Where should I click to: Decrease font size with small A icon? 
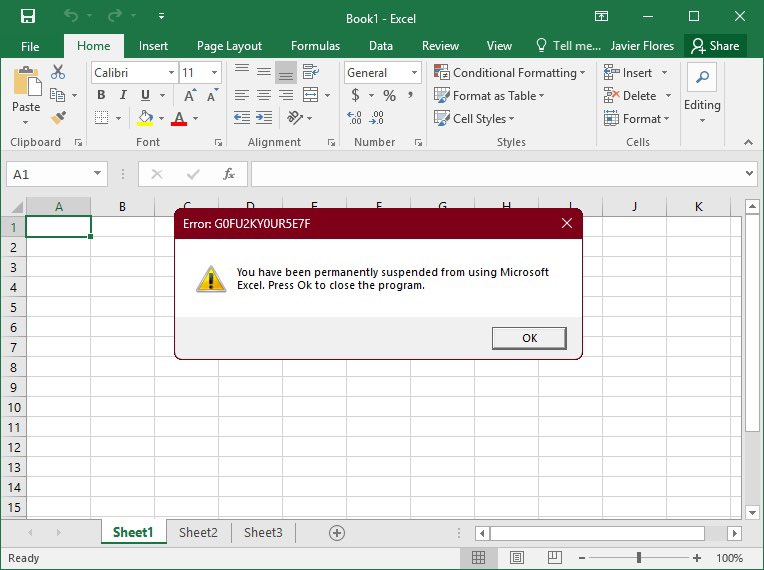[x=213, y=95]
